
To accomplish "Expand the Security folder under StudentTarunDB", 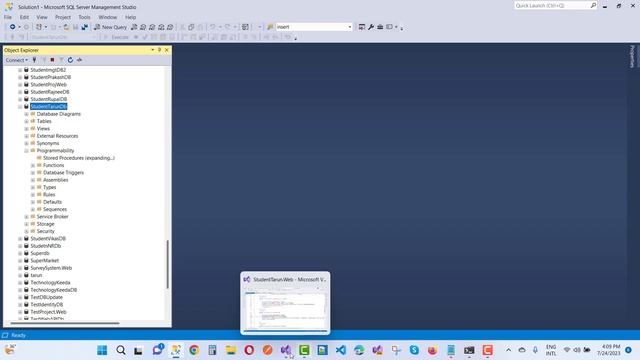I will 27,231.
